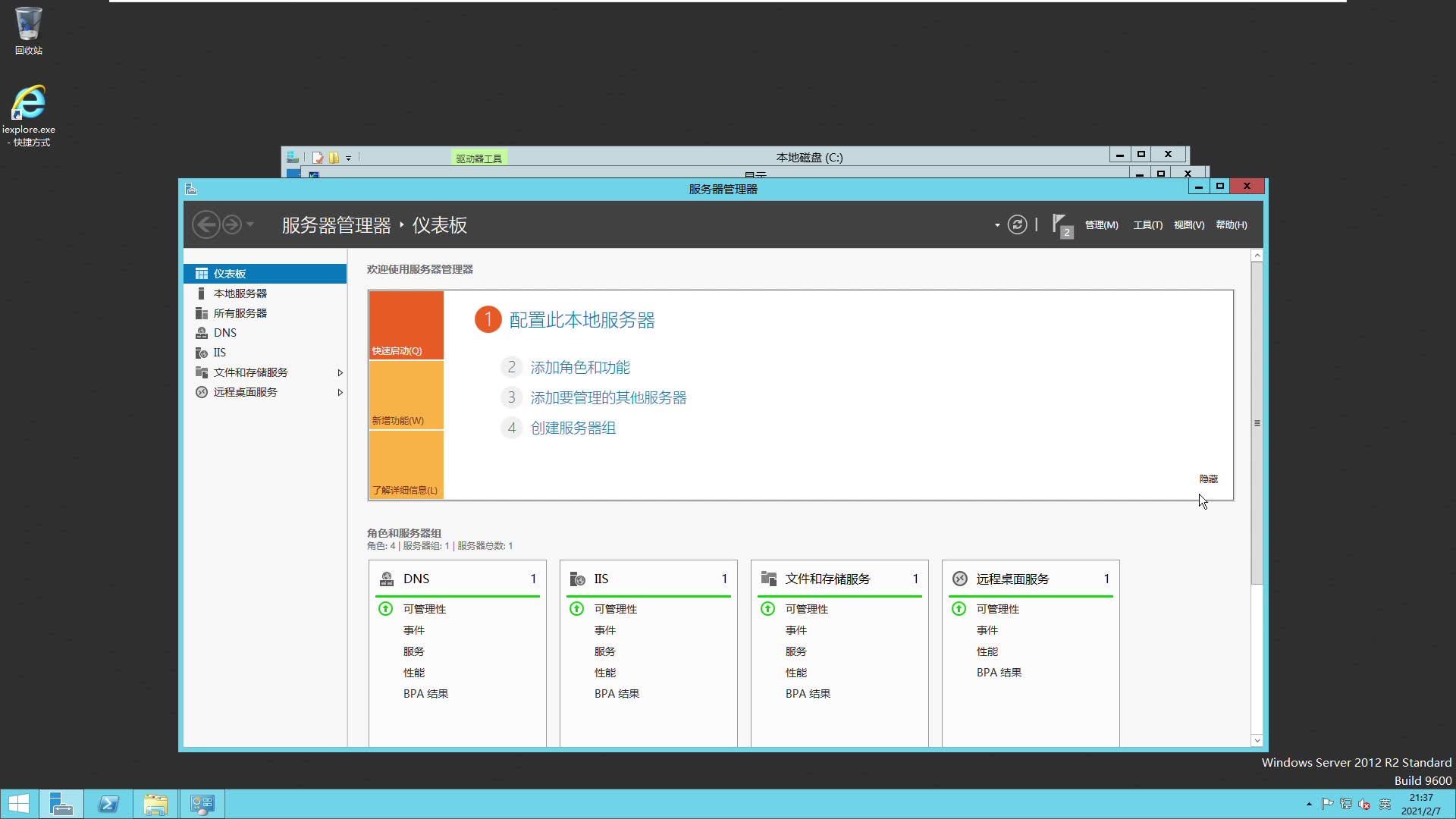Show hidden tray icons arrow
Image resolution: width=1456 pixels, height=819 pixels.
(x=1309, y=804)
